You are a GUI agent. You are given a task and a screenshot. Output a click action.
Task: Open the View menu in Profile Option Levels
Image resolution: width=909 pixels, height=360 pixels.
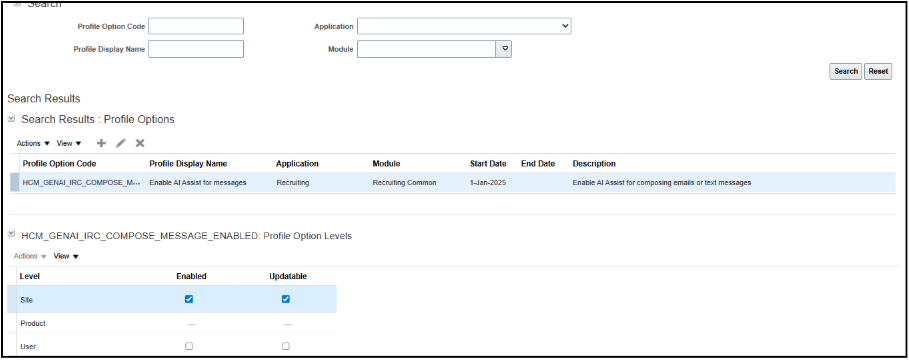[66, 256]
